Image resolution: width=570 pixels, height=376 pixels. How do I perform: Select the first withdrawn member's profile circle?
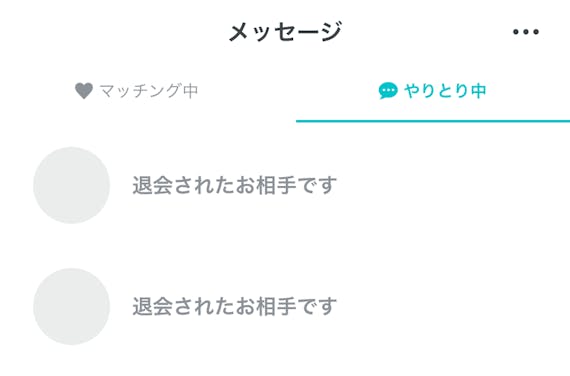(x=72, y=185)
